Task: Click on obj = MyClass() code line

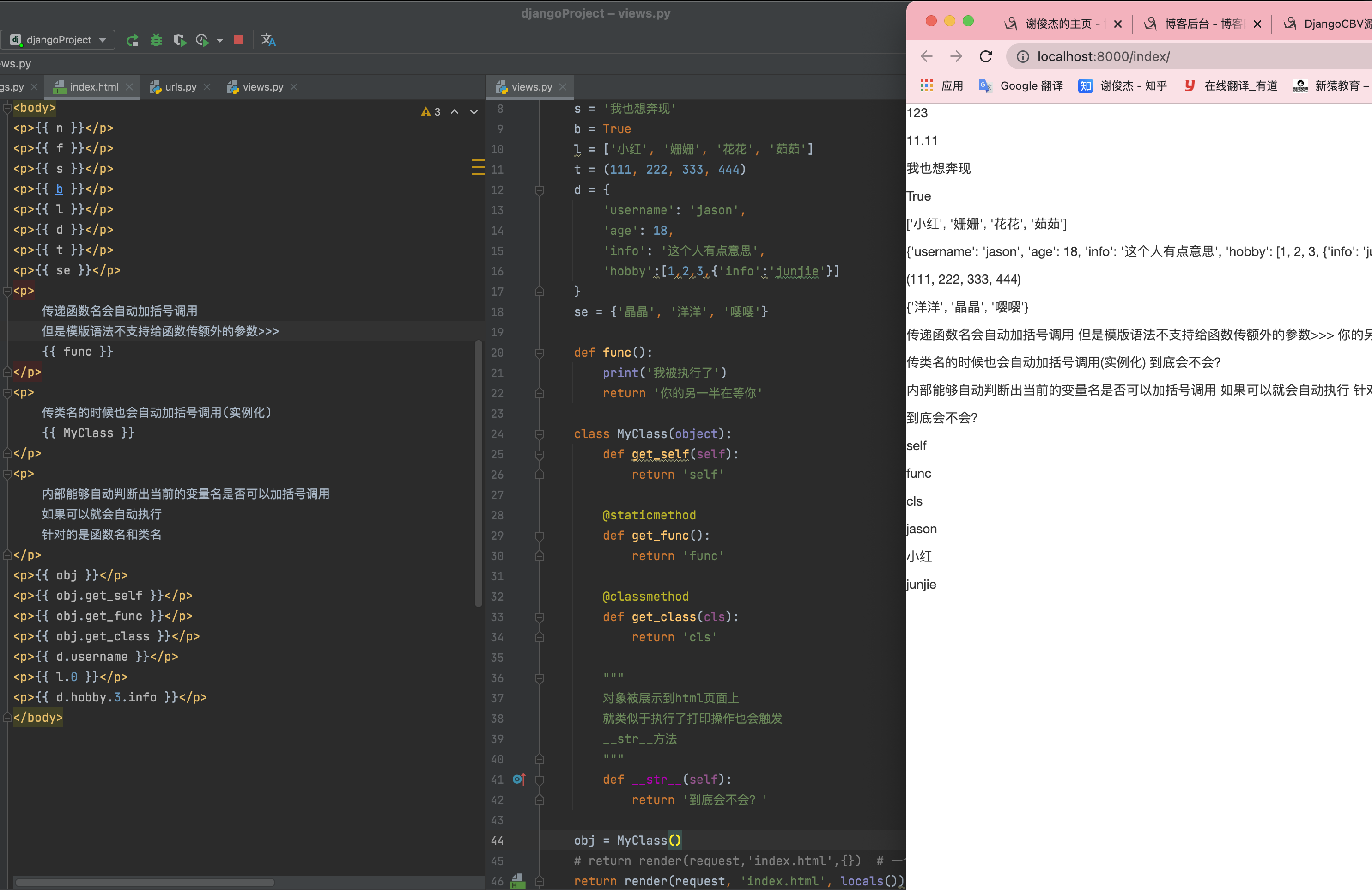Action: (627, 841)
